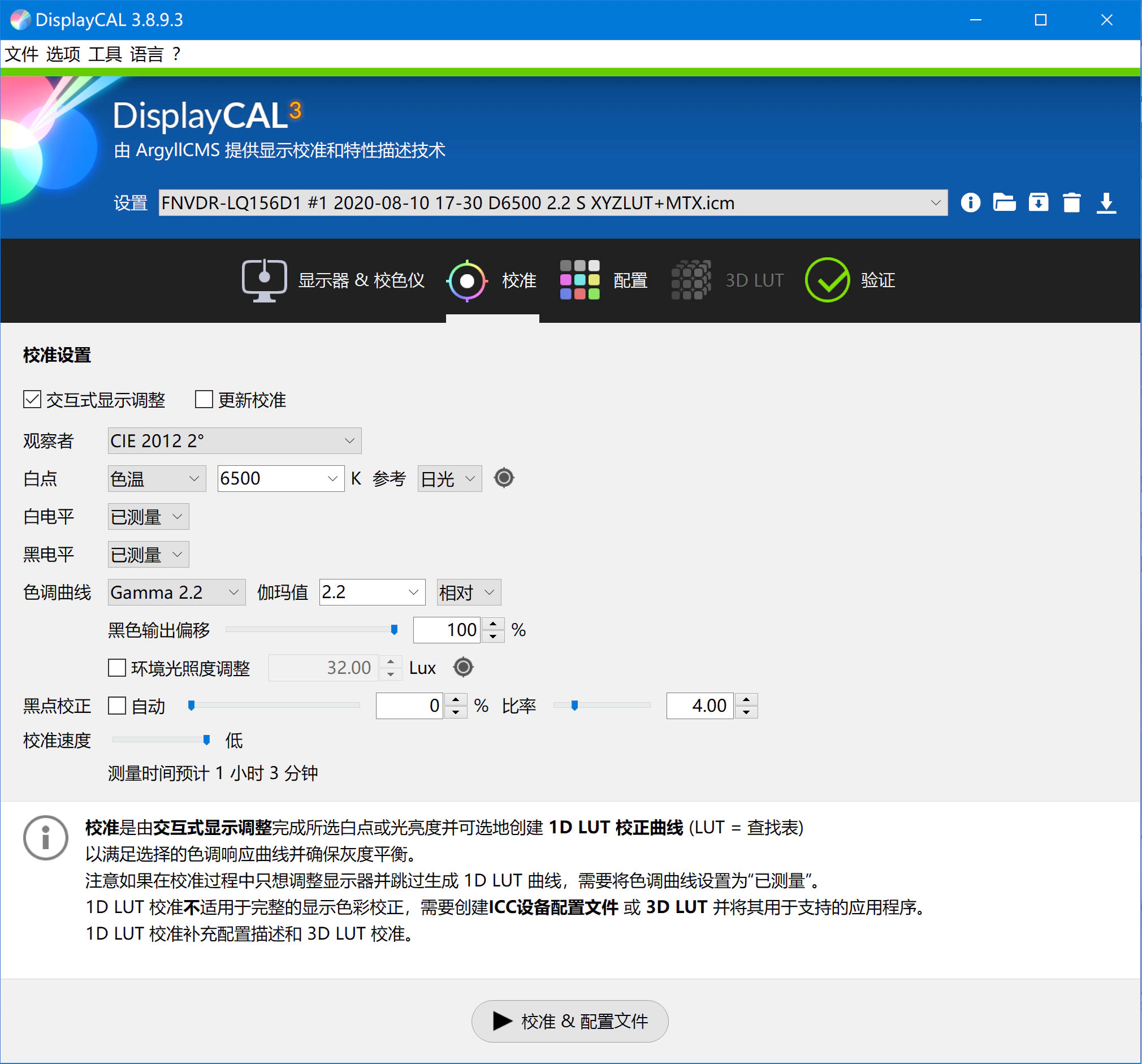Enable the 更新校准 checkbox
Screen dimensions: 1142x1064
click(204, 399)
